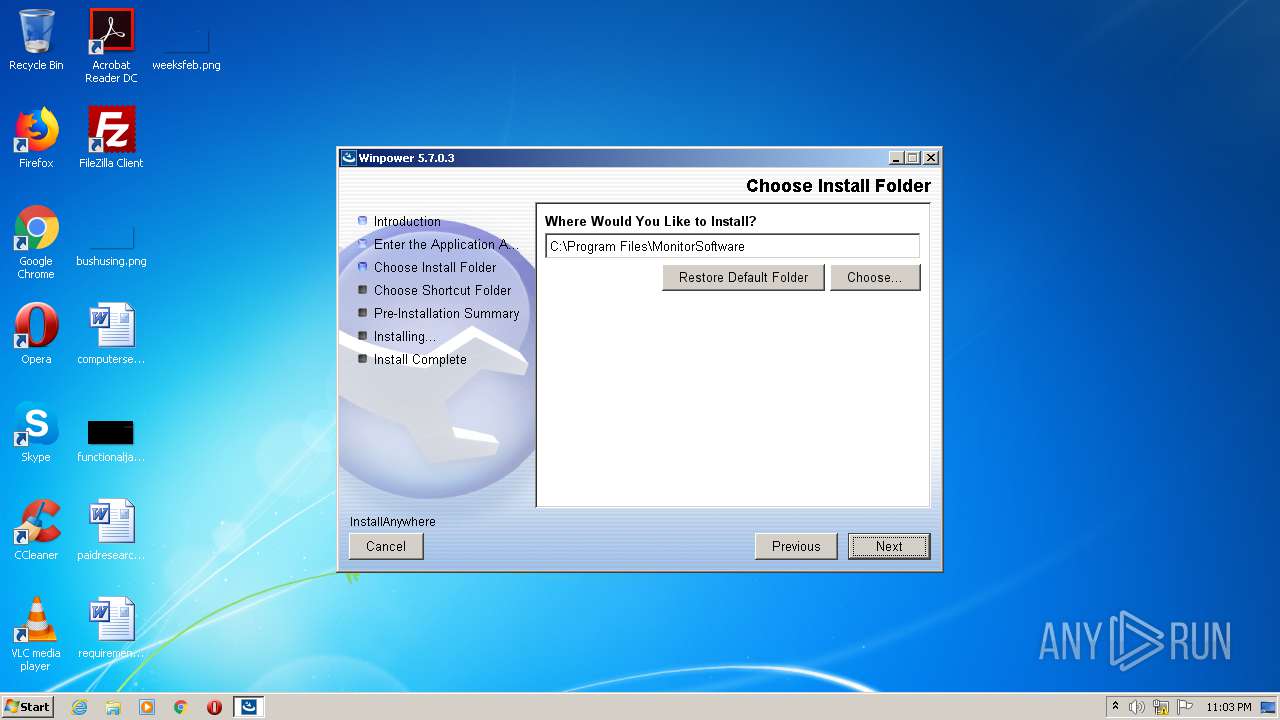The image size is (1280, 720).
Task: Maximize the Winpower installer window
Action: (912, 158)
